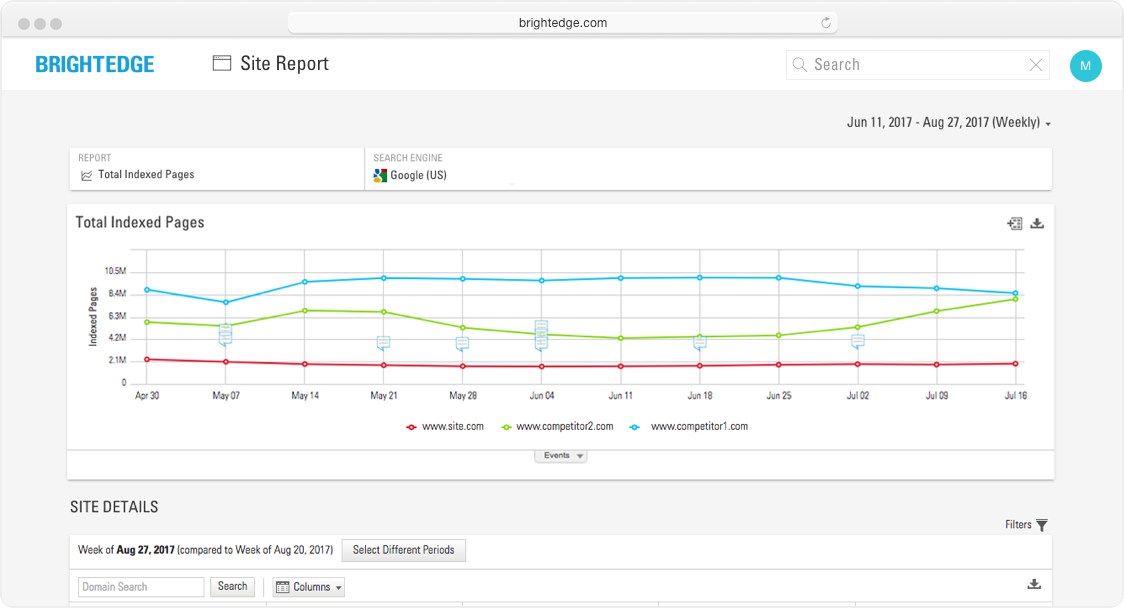Image resolution: width=1124 pixels, height=608 pixels.
Task: Open the Filters funnel icon
Action: coord(1041,525)
